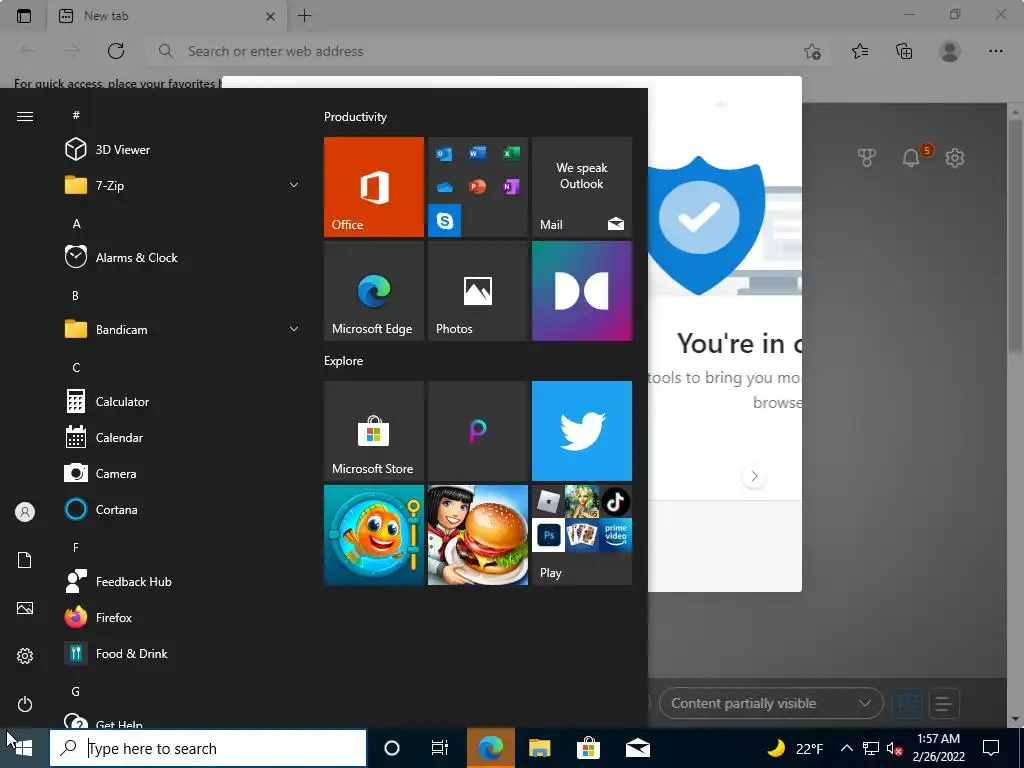Open the Mail tile
Viewport: 1024px width, 768px height.
(x=582, y=187)
